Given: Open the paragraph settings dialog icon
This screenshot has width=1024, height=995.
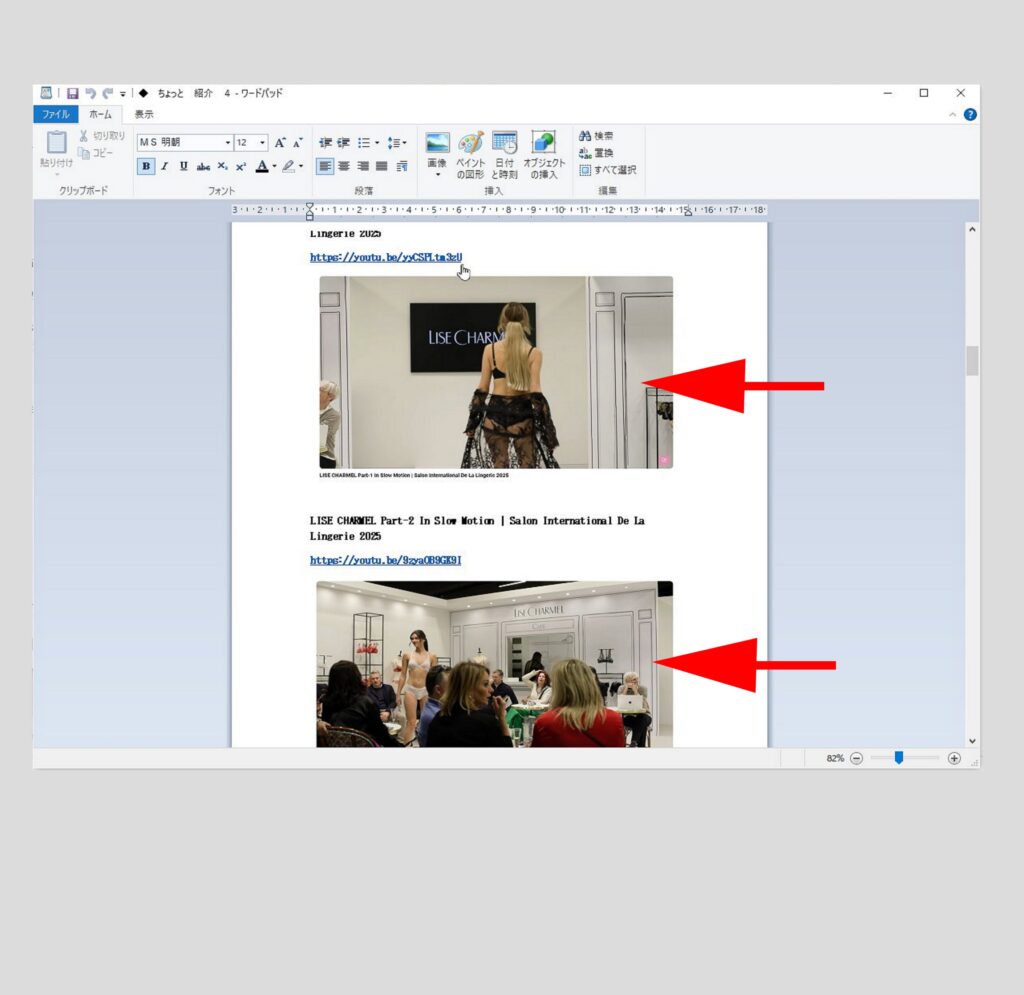Looking at the screenshot, I should pyautogui.click(x=402, y=166).
